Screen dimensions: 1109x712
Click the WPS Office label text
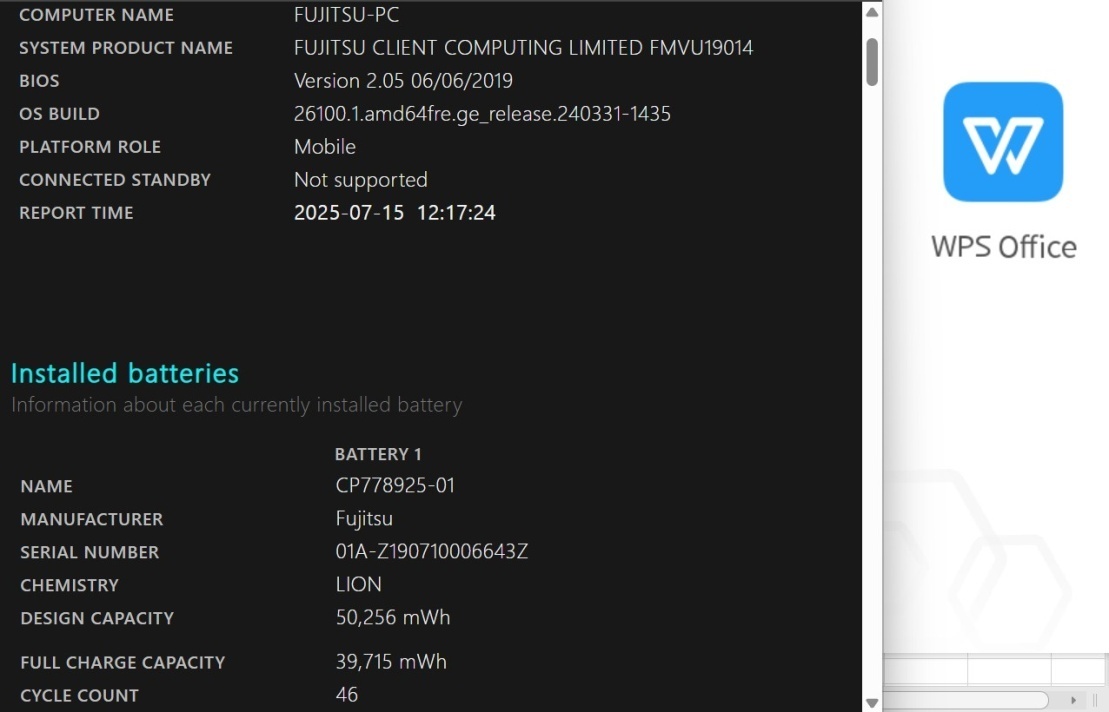click(x=1004, y=247)
